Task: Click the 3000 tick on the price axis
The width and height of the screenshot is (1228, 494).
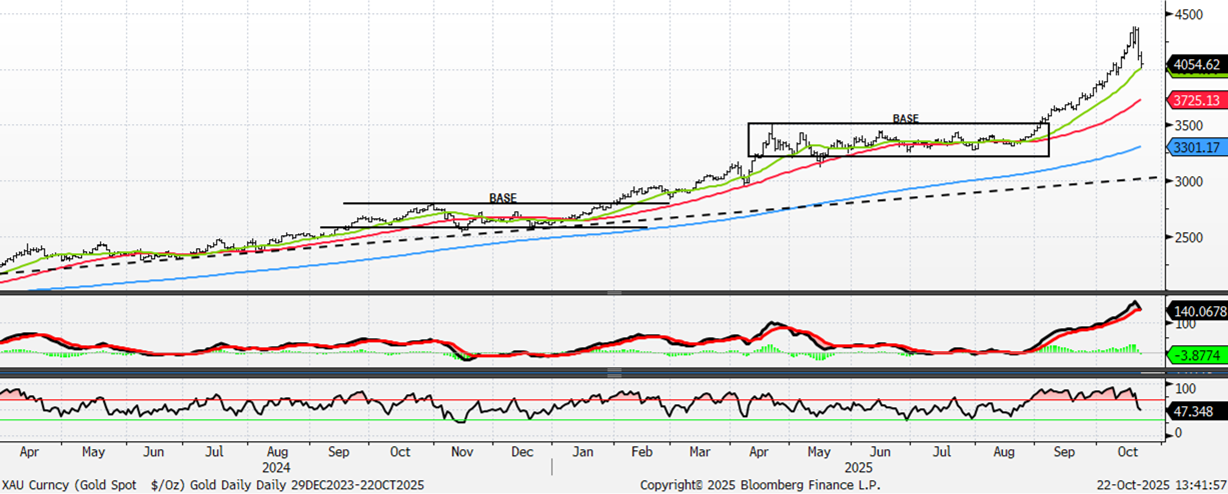Action: tap(1190, 181)
